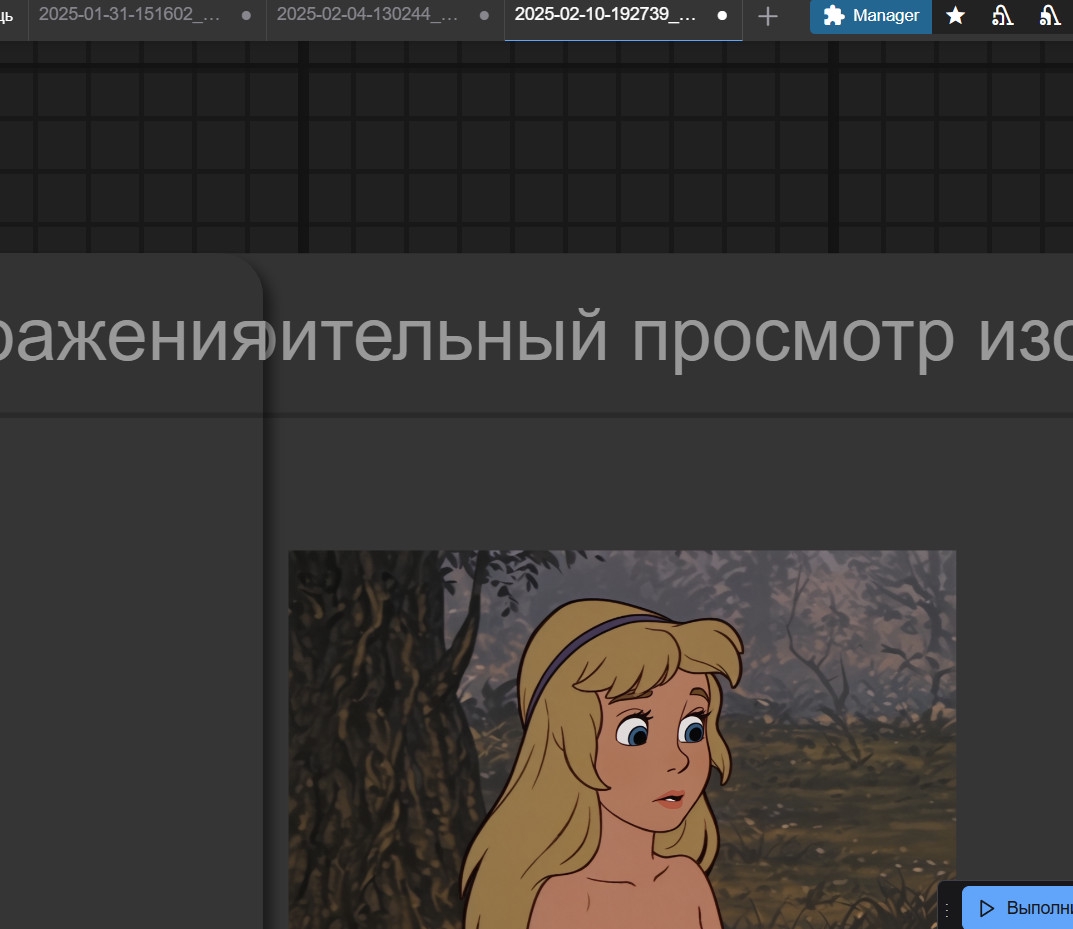
Task: Select the partially visible leftmost workflow tab
Action: click(x=8, y=15)
